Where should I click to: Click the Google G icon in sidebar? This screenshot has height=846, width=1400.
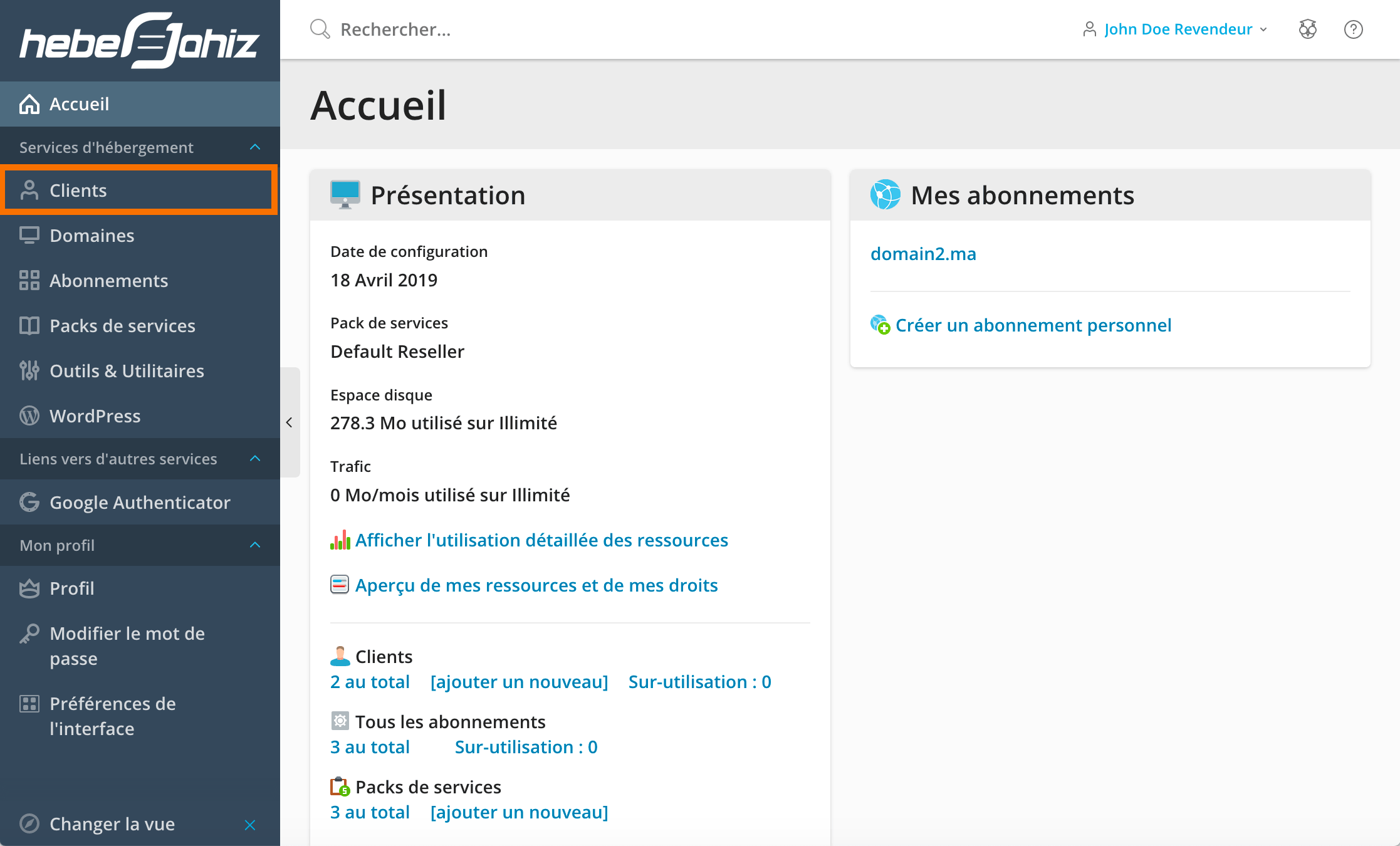pyautogui.click(x=29, y=503)
